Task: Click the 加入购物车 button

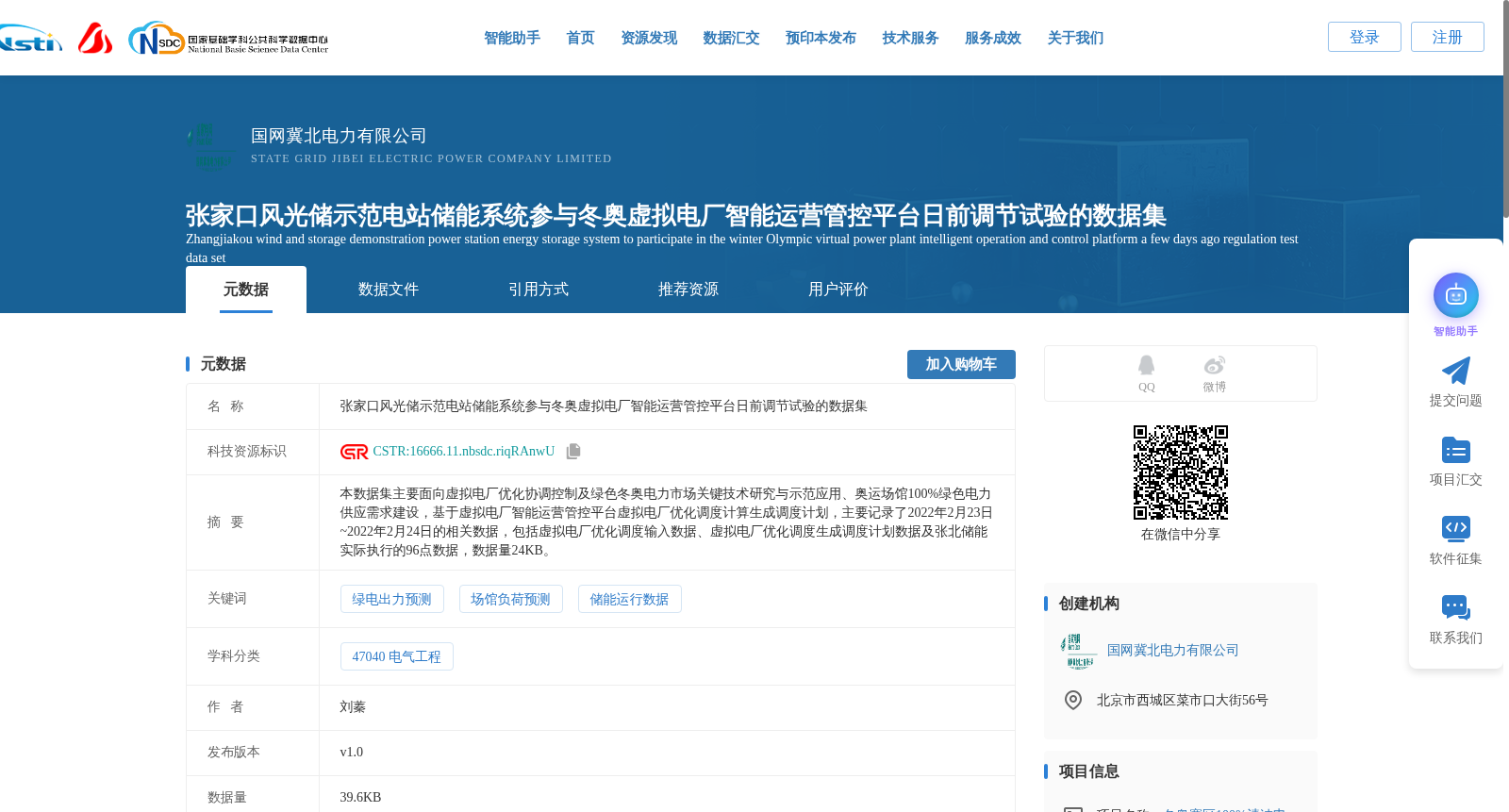Action: click(x=961, y=364)
